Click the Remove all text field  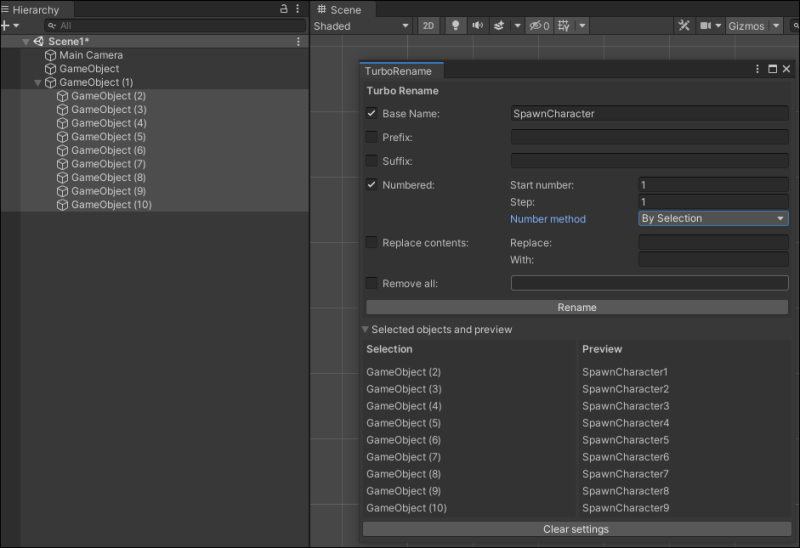click(649, 283)
